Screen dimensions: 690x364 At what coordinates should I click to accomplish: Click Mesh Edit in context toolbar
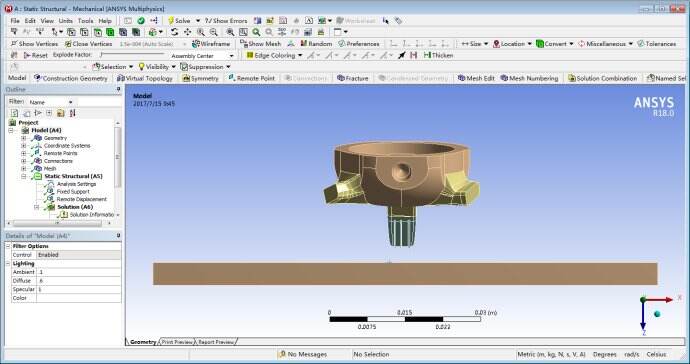click(x=476, y=78)
